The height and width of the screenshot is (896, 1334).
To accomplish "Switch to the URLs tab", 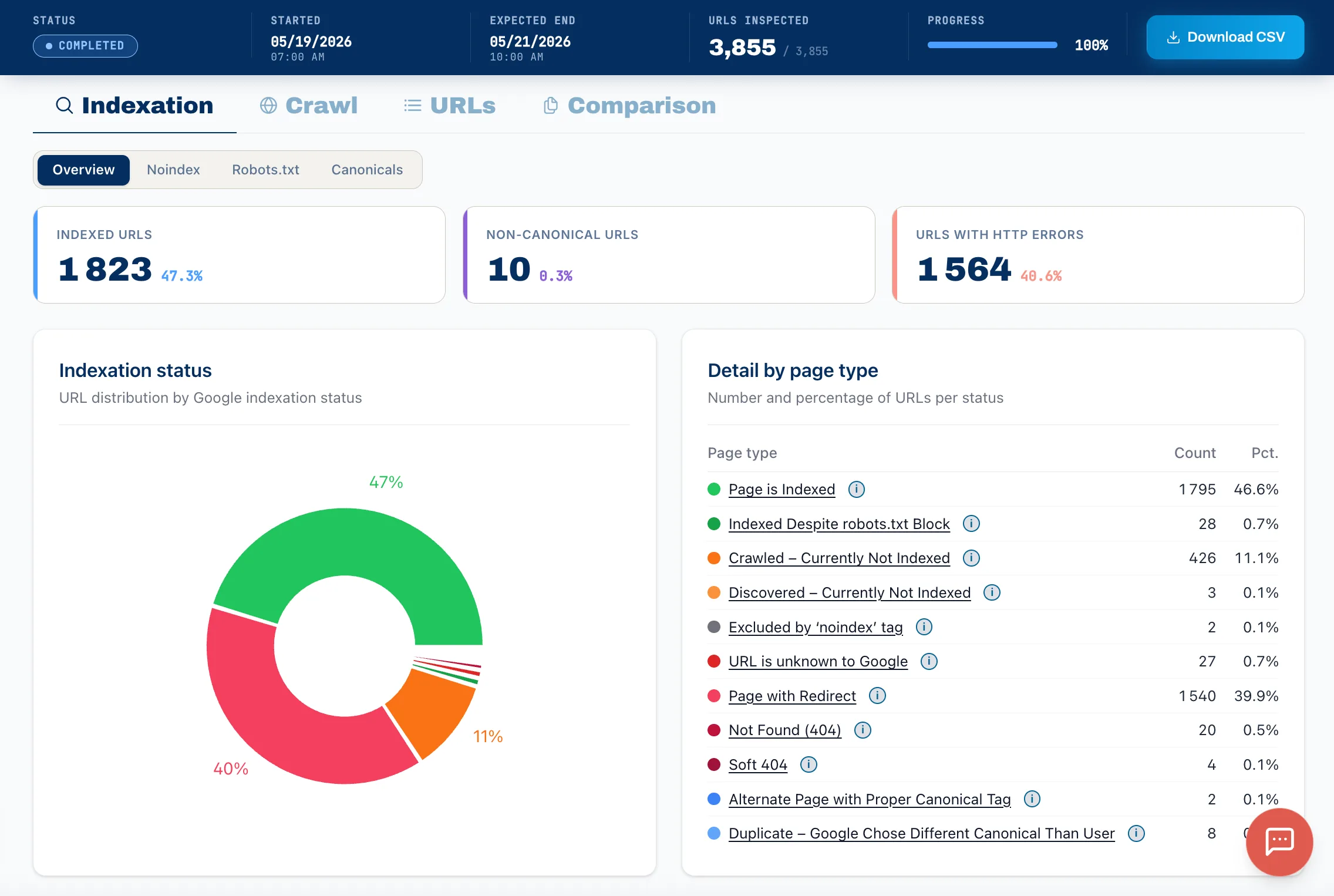I will [450, 106].
